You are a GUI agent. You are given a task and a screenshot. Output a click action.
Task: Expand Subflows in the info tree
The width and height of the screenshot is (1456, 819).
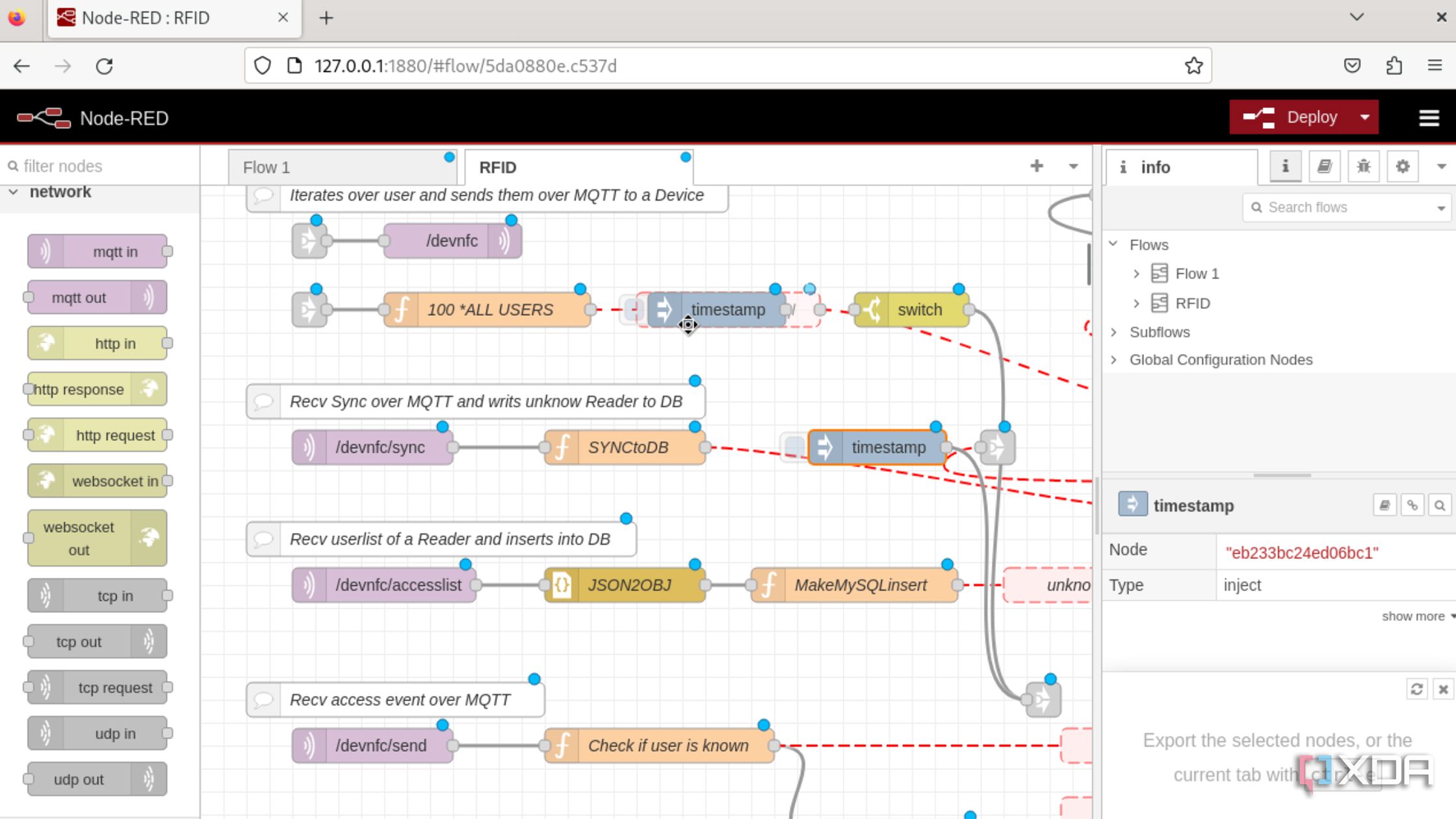coord(1113,332)
